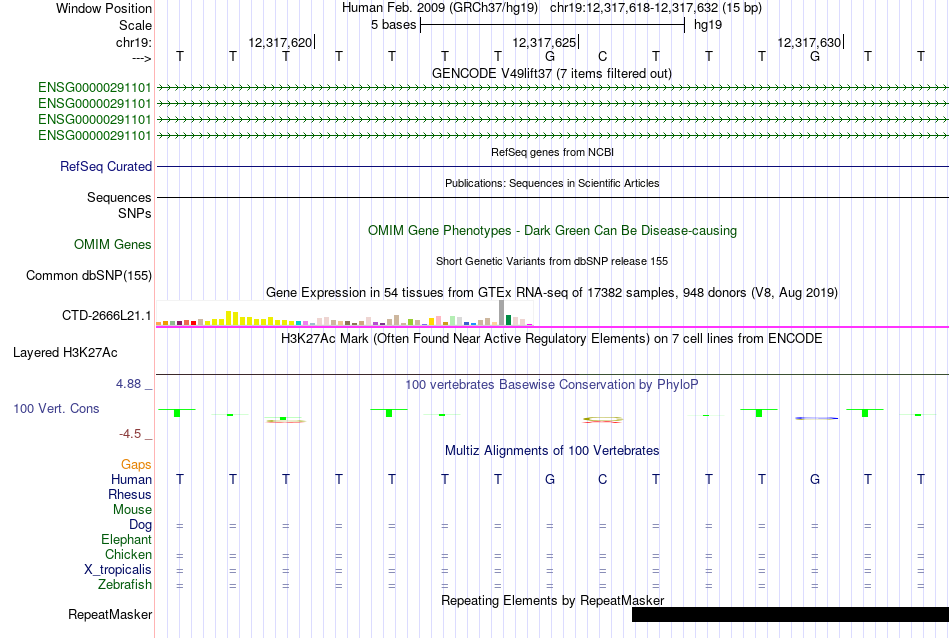The image size is (950, 638).
Task: Open Repeating Elements by RepeatMasker title
Action: point(552,600)
